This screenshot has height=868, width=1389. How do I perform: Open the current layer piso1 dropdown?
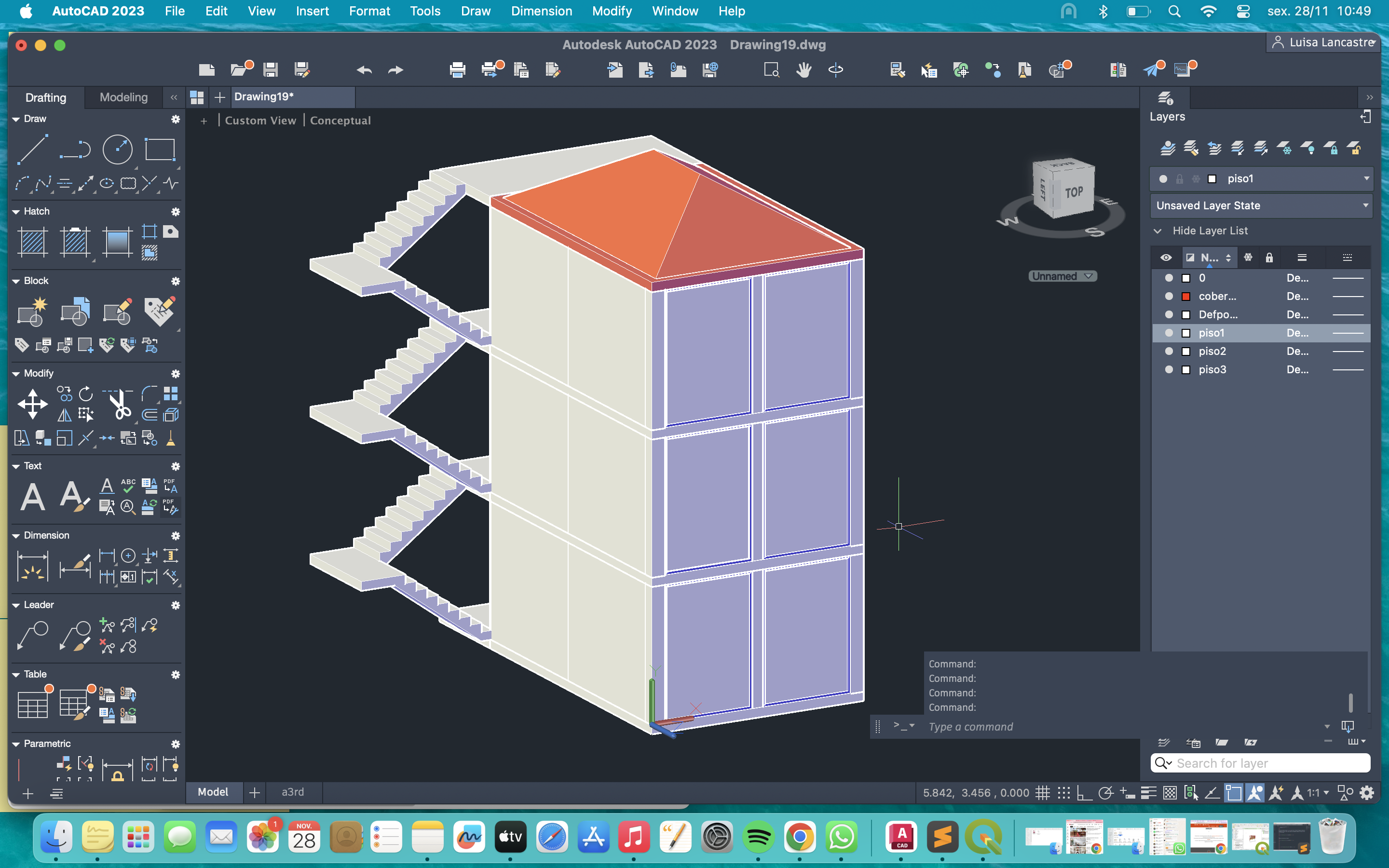tap(1366, 178)
